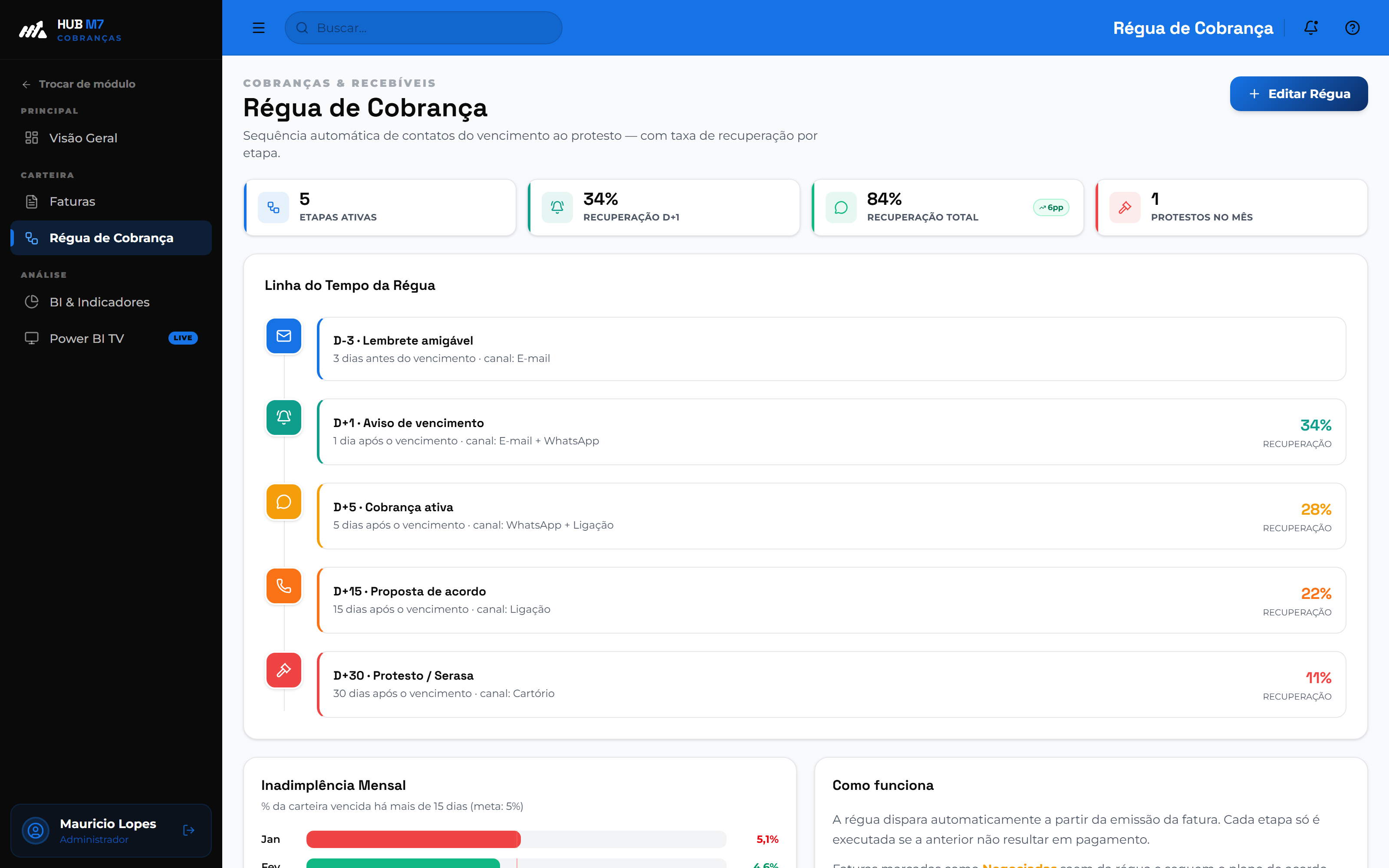Focus the Buscar search field
The height and width of the screenshot is (868, 1389).
[x=423, y=27]
